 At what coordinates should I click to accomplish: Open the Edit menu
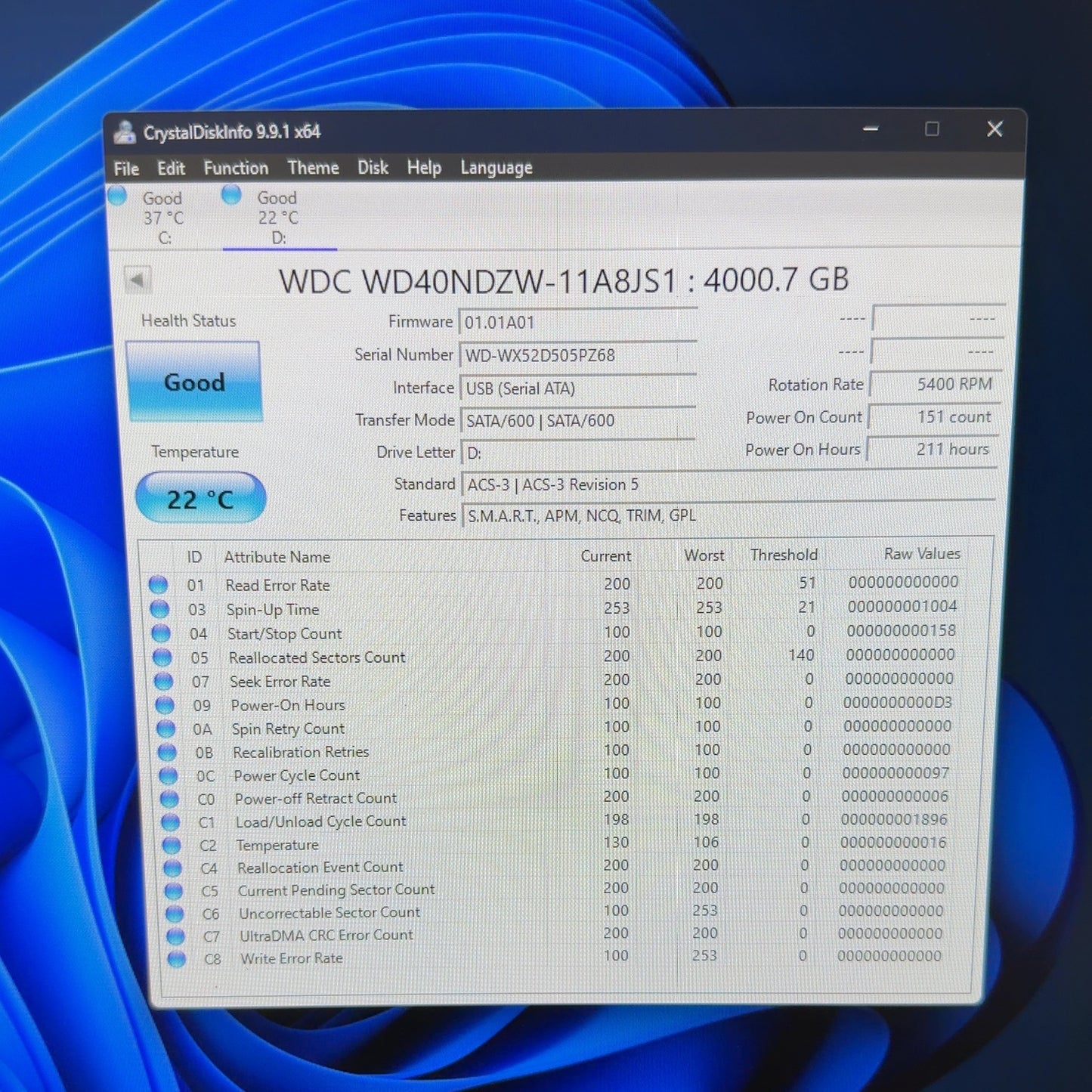(x=171, y=168)
